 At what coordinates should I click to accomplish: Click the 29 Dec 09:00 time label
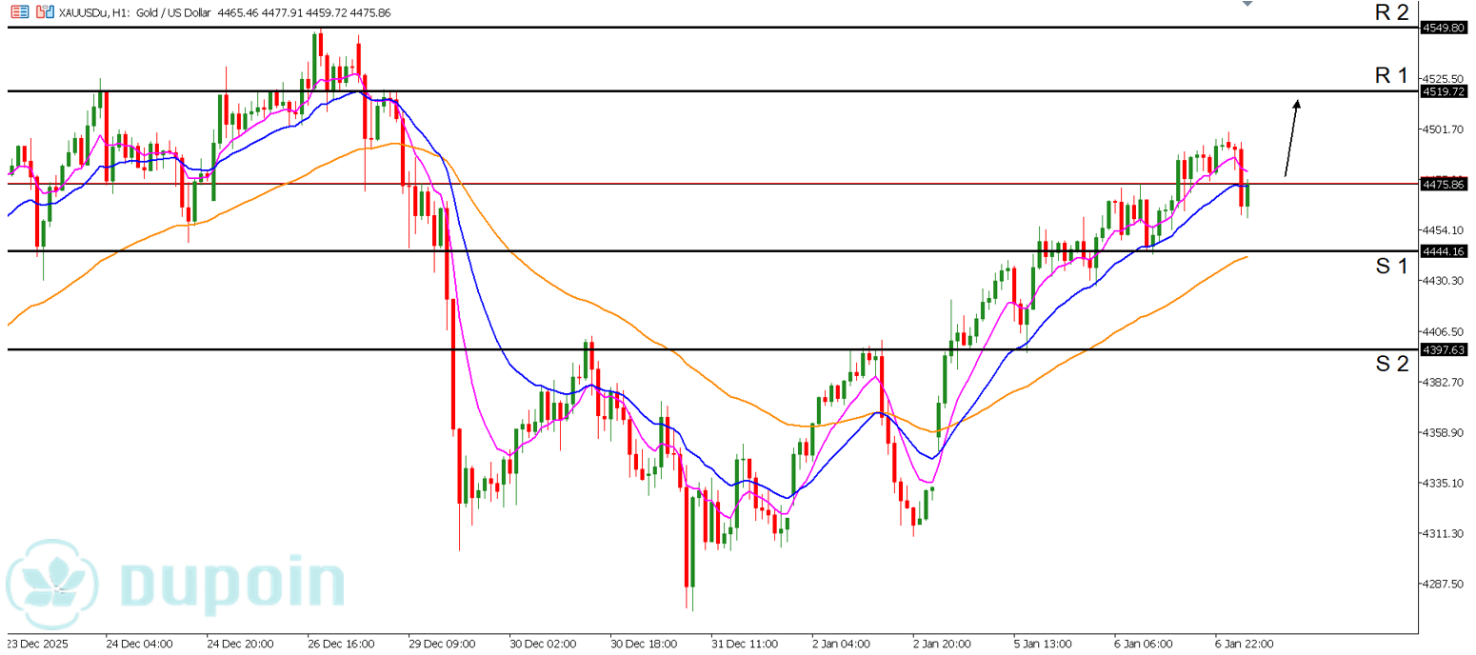(442, 644)
